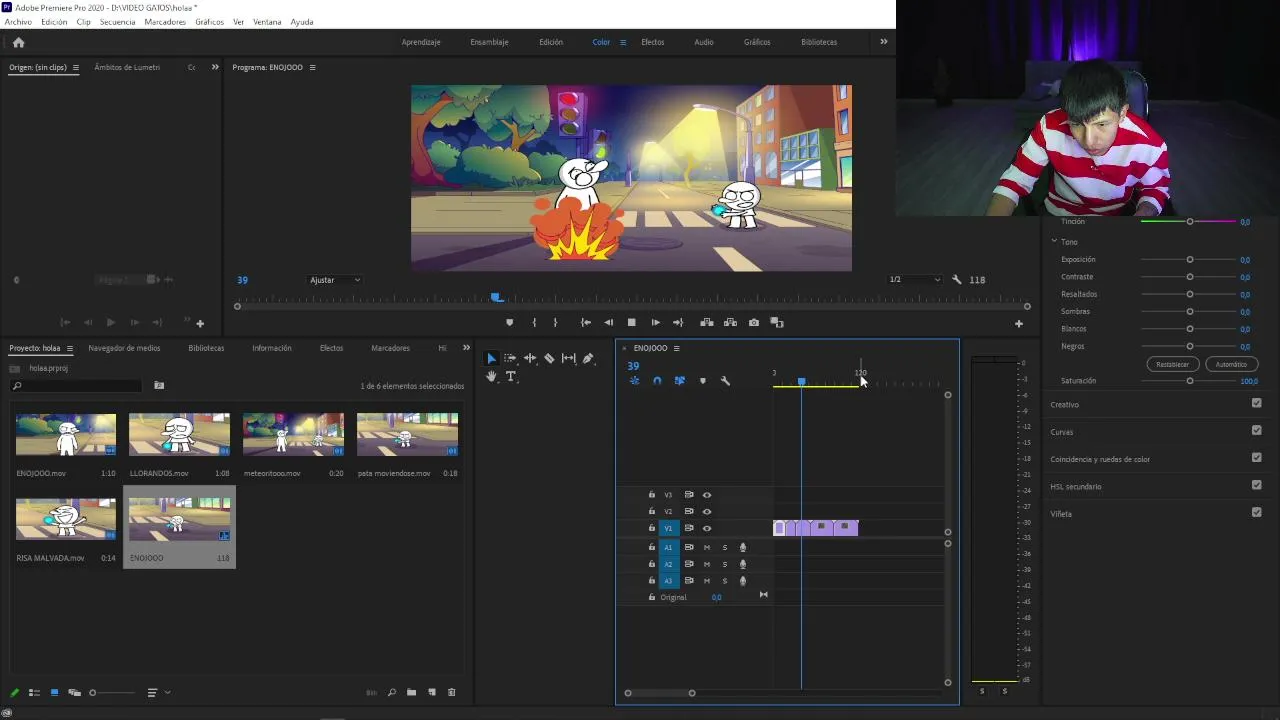Click Go to In point button

click(586, 323)
